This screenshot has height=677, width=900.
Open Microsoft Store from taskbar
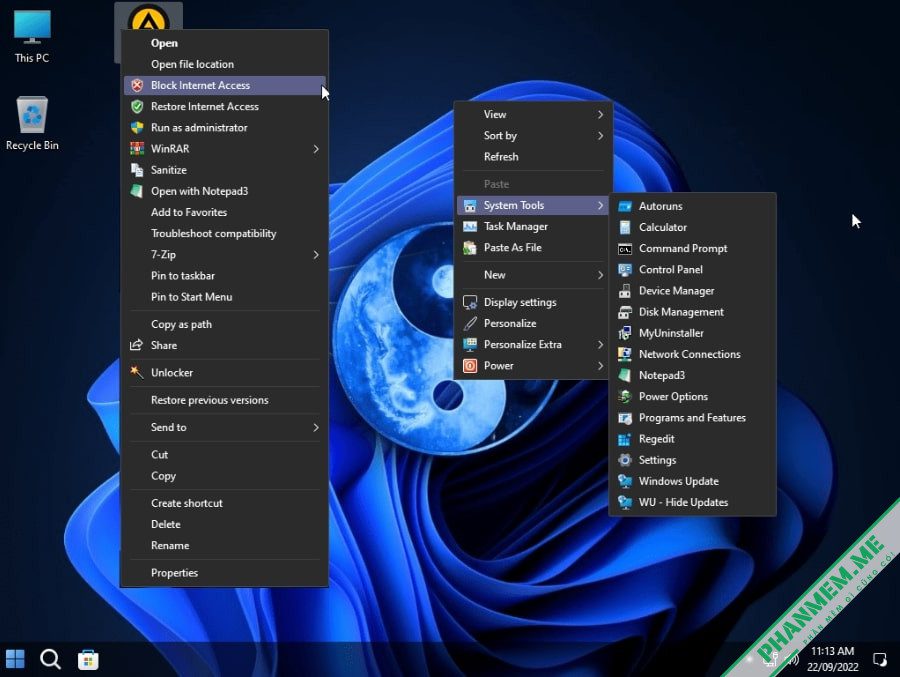[88, 659]
